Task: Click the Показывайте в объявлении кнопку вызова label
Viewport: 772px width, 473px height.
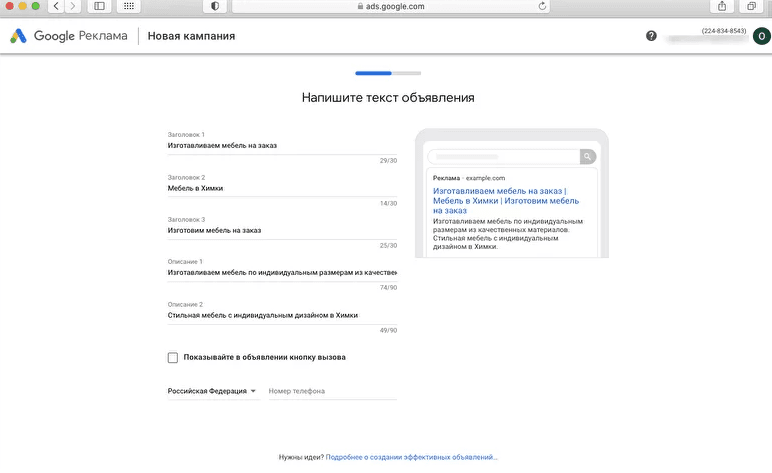Action: 264,357
